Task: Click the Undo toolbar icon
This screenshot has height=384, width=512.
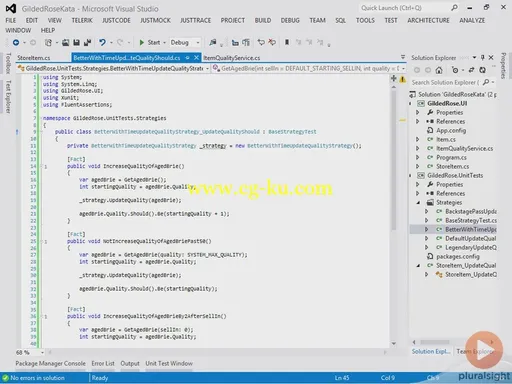Action: [x=102, y=42]
